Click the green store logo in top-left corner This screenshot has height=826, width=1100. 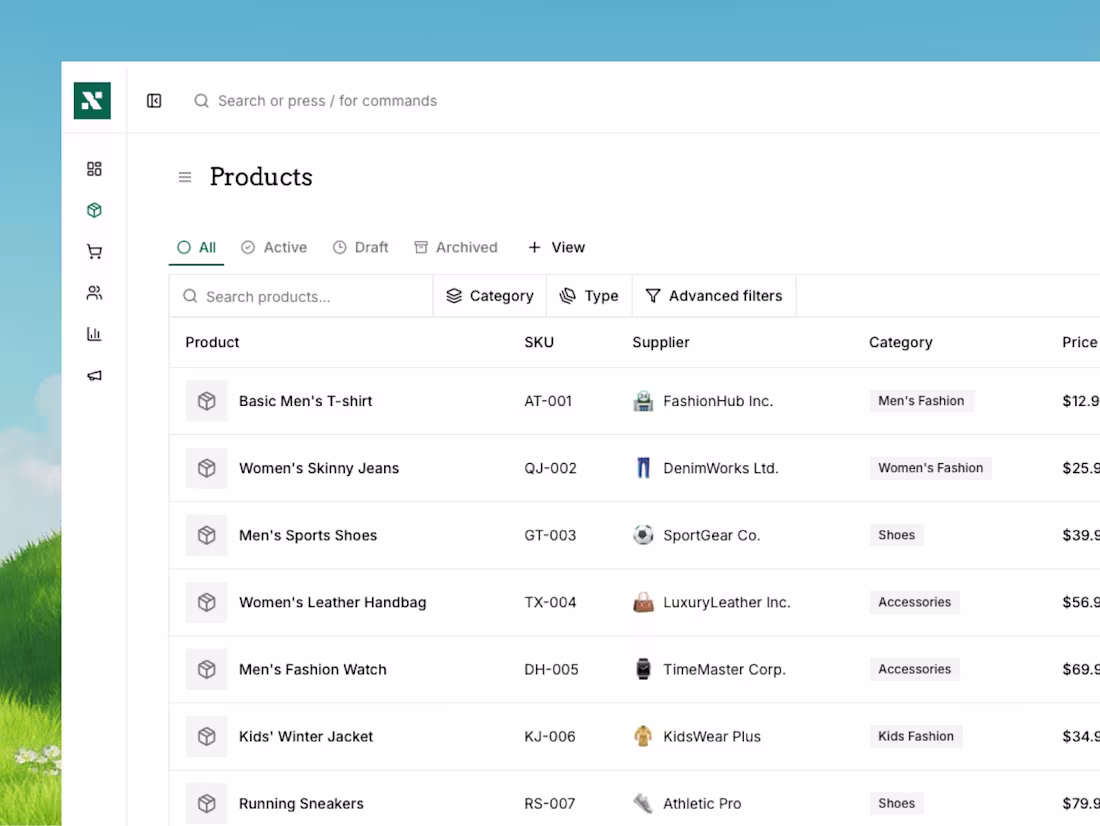click(92, 100)
